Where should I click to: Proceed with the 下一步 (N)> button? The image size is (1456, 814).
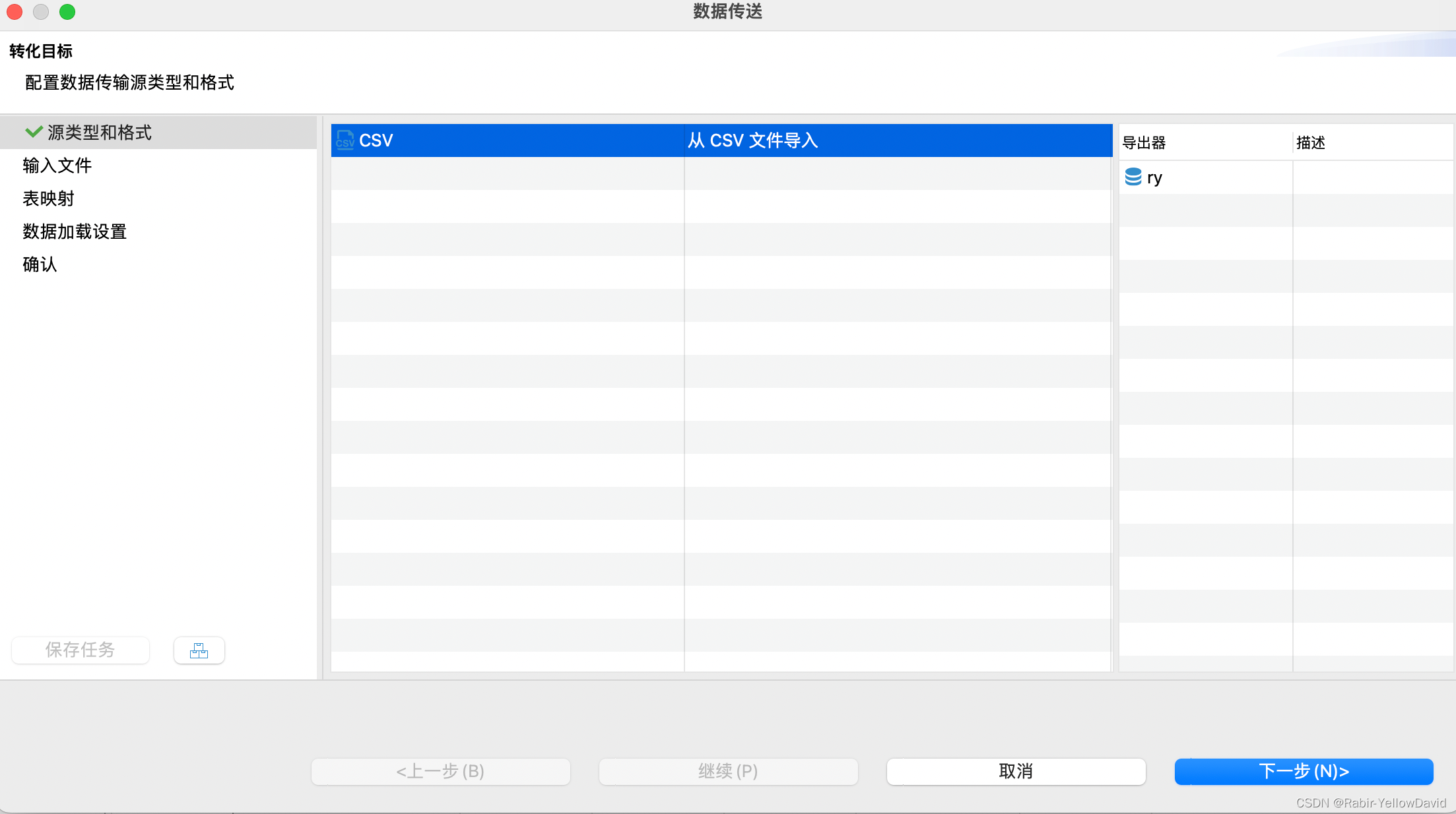[1304, 771]
